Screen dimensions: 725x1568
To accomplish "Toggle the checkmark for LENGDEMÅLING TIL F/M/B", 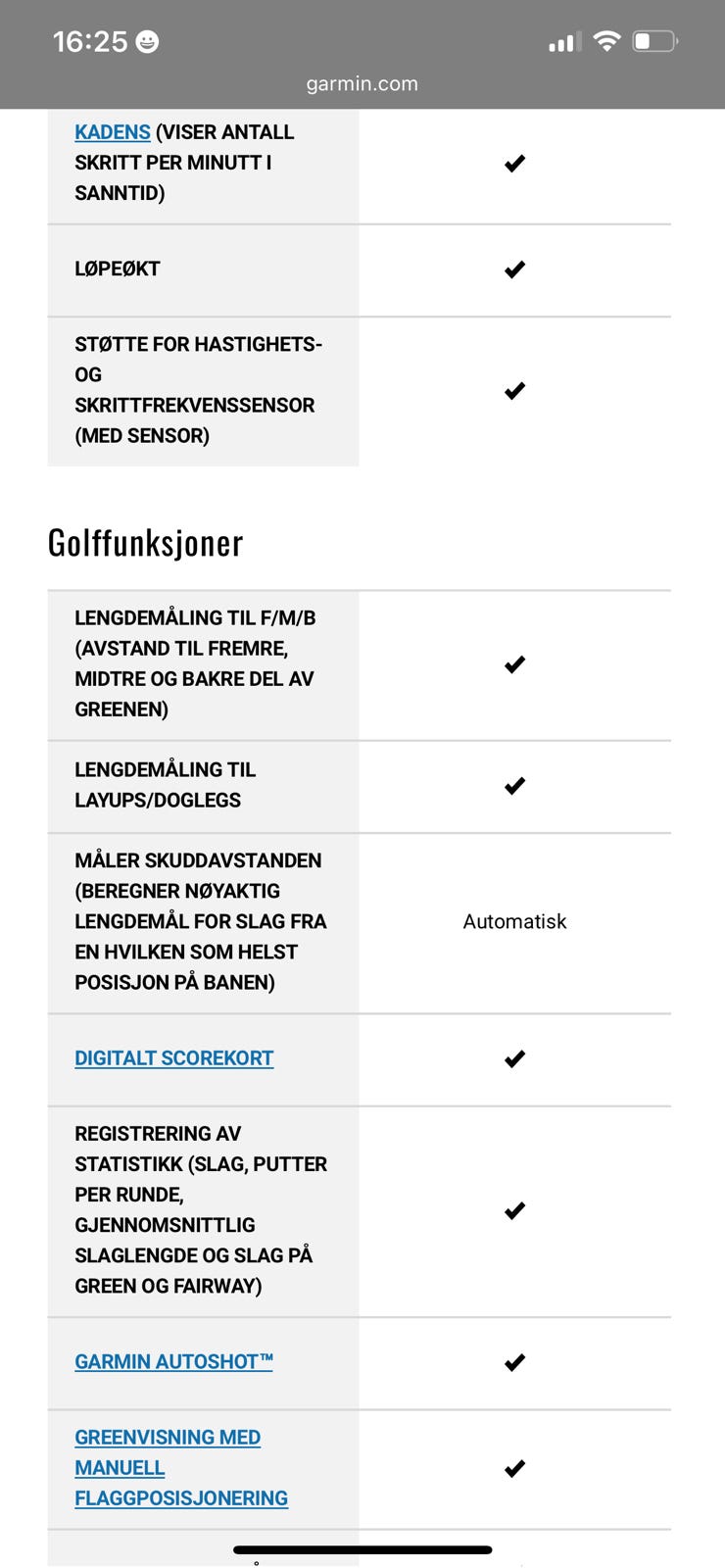I will tap(513, 664).
